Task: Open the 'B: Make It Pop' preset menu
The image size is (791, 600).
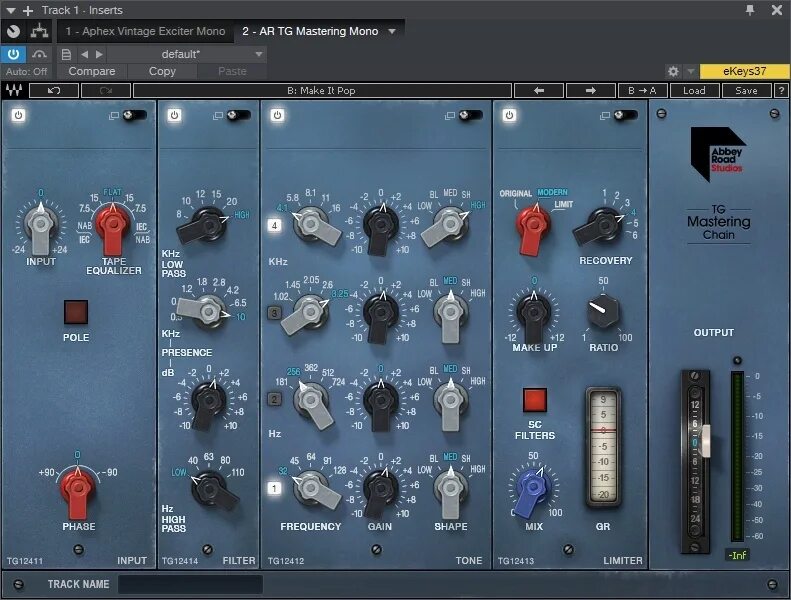Action: point(322,91)
